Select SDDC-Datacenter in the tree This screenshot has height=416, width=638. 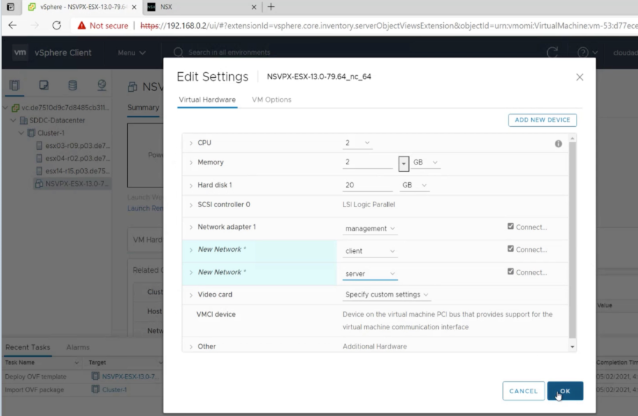click(57, 120)
